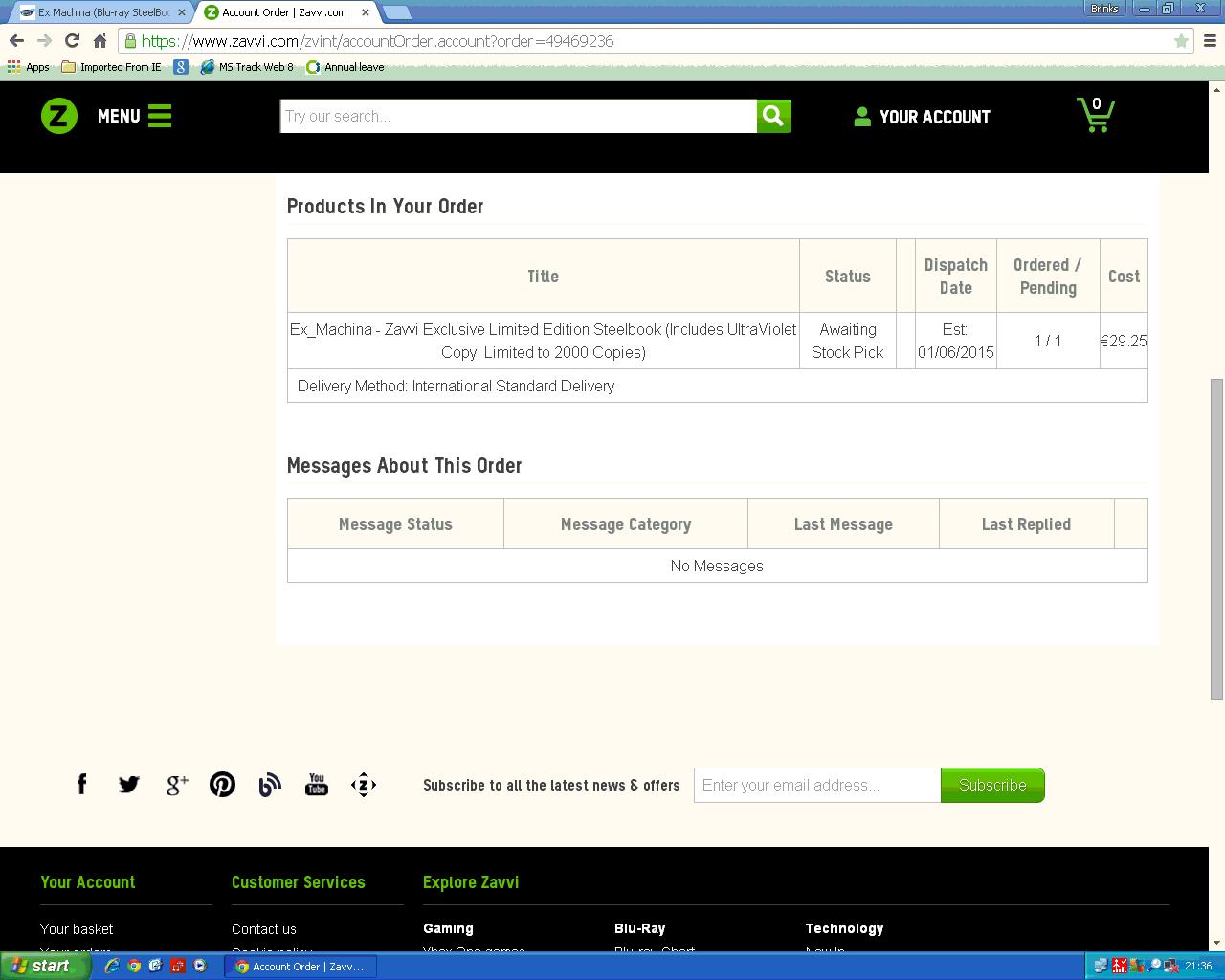Viewport: 1225px width, 980px height.
Task: Open the Zavvi blog icon
Action: (270, 785)
